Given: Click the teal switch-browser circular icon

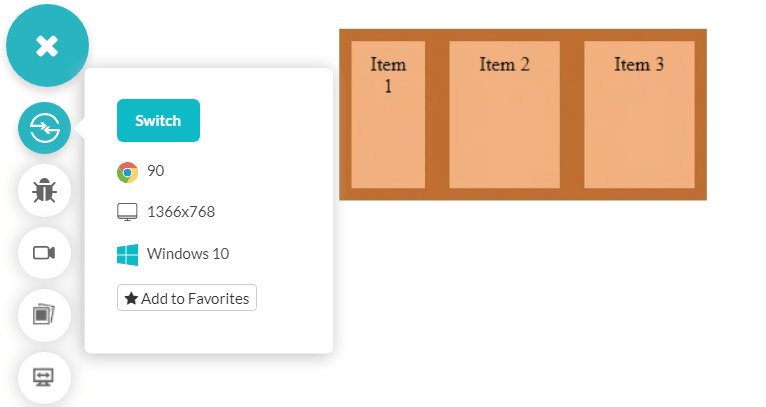Looking at the screenshot, I should point(45,128).
